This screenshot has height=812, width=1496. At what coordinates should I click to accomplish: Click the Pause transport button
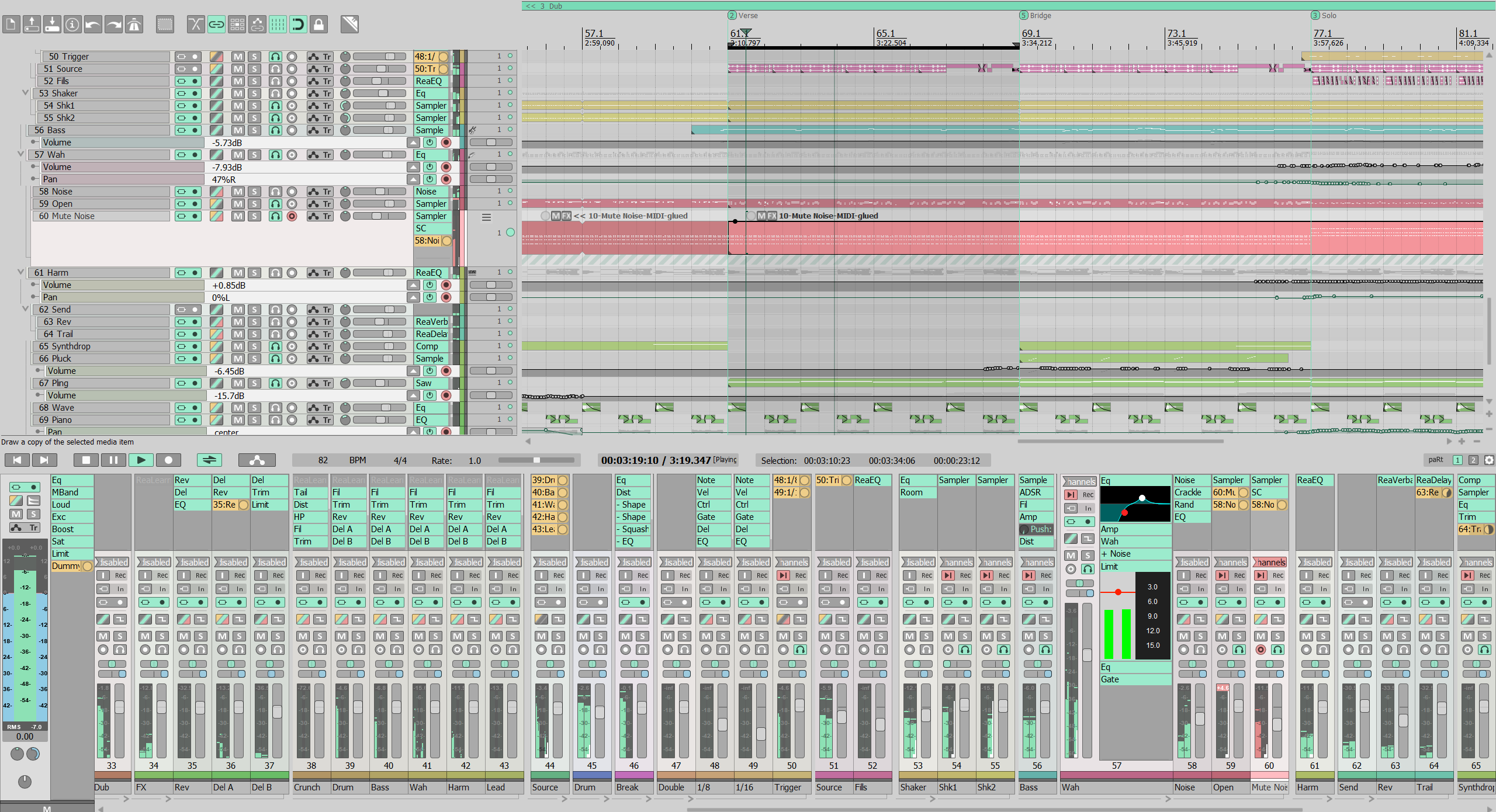[x=113, y=460]
